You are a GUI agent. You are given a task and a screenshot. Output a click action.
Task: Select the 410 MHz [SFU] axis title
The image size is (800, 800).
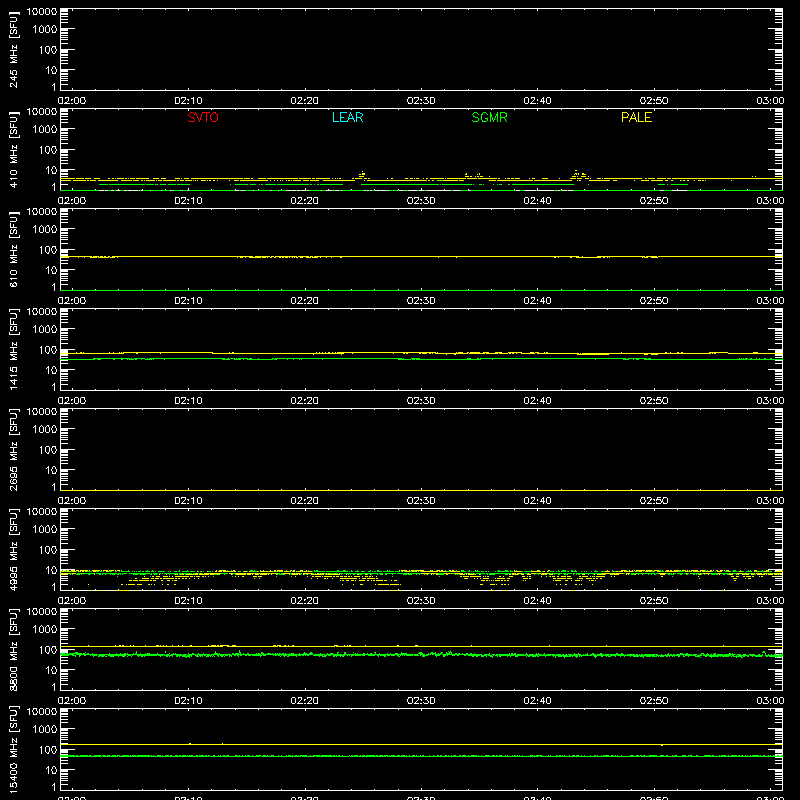coord(13,150)
